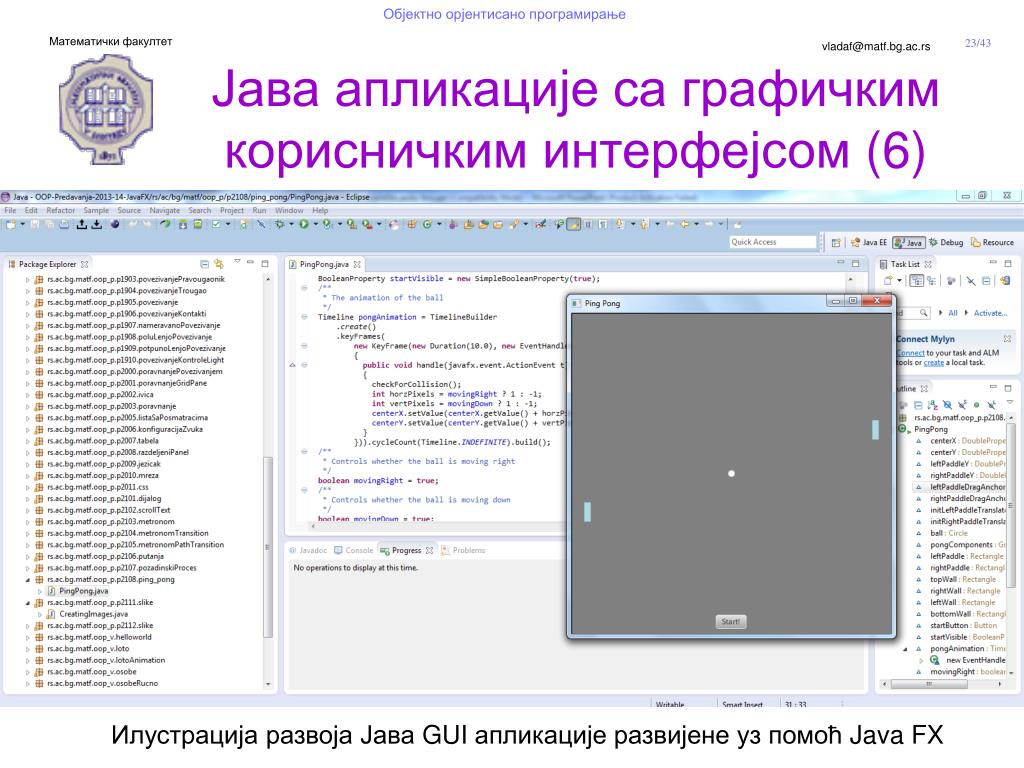Open the Run button dropdown arrow

(315, 224)
